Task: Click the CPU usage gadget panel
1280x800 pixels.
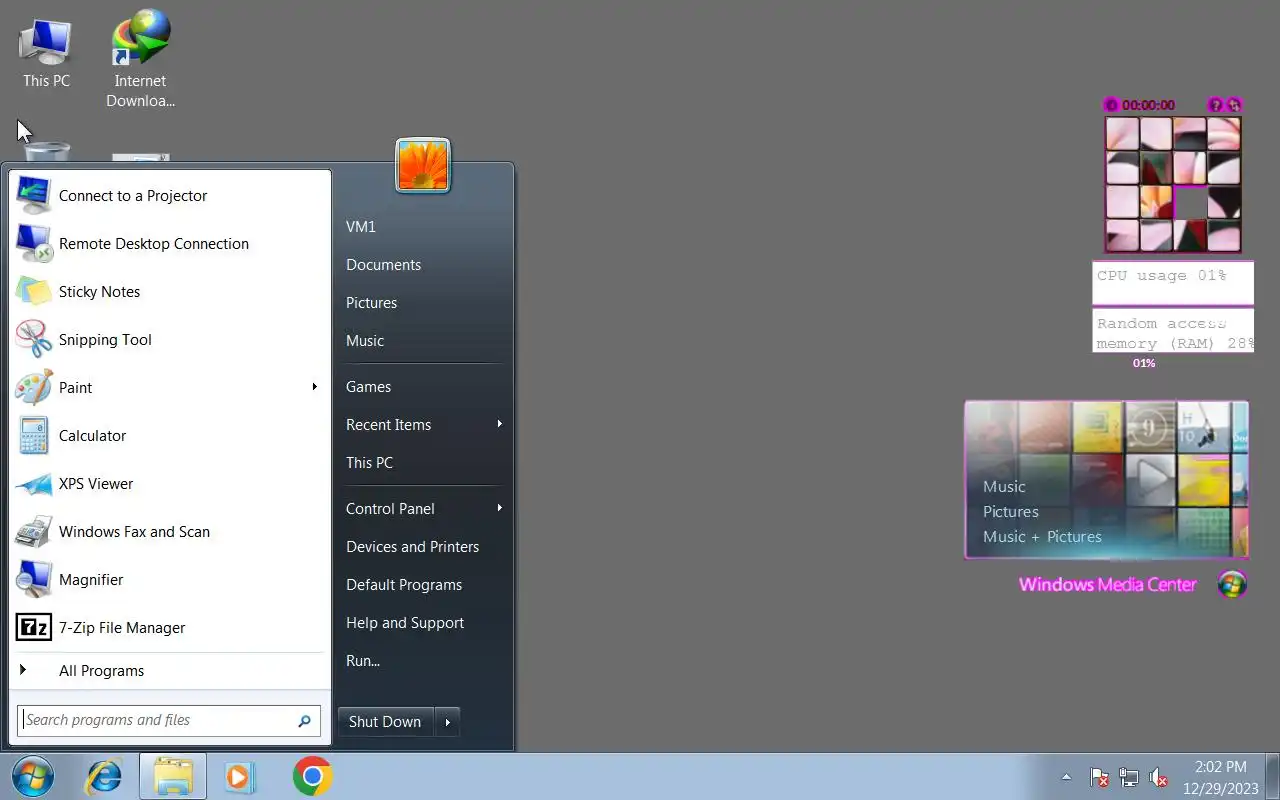Action: pos(1172,283)
